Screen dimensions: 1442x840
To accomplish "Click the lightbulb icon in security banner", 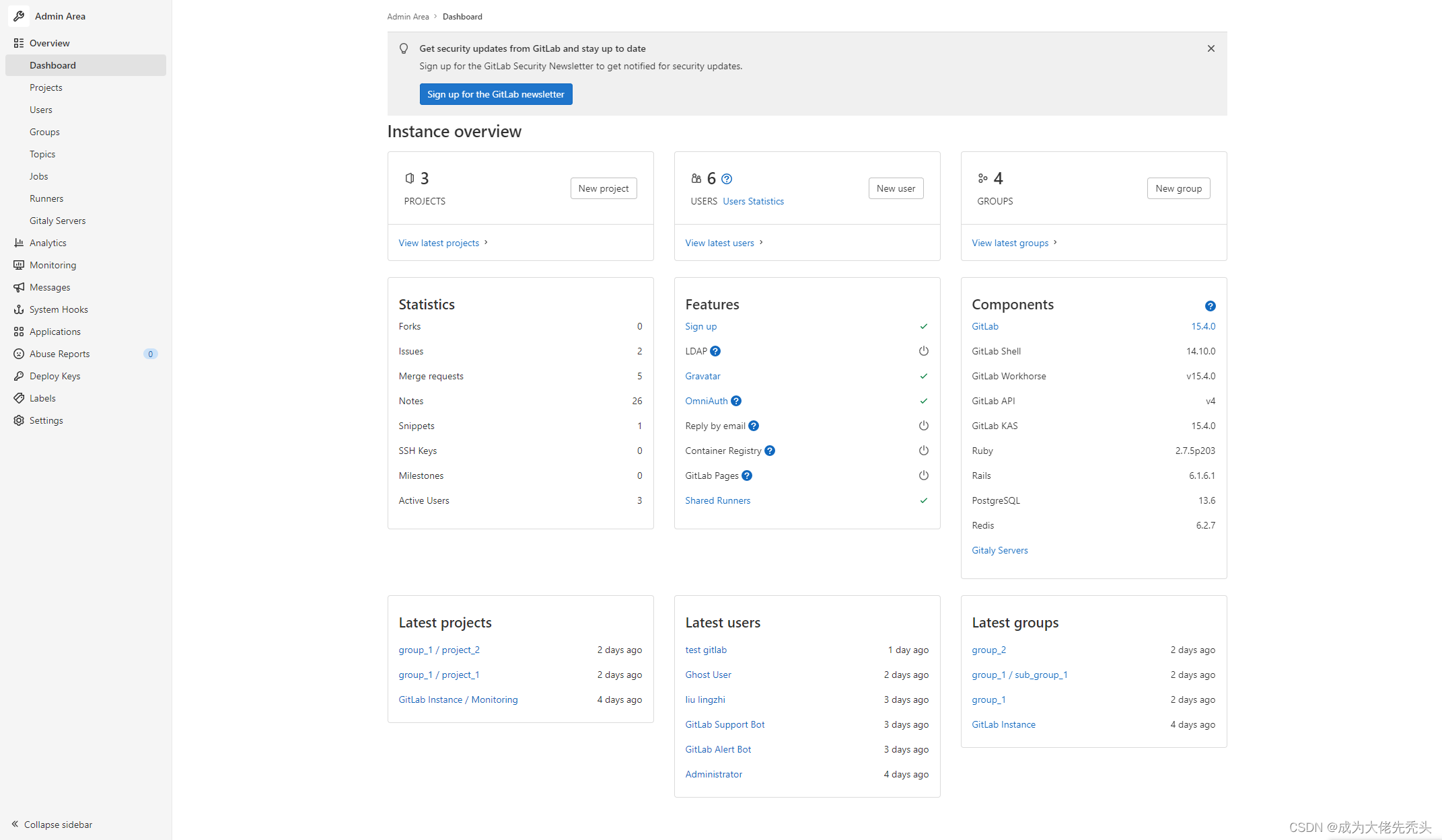I will click(404, 48).
